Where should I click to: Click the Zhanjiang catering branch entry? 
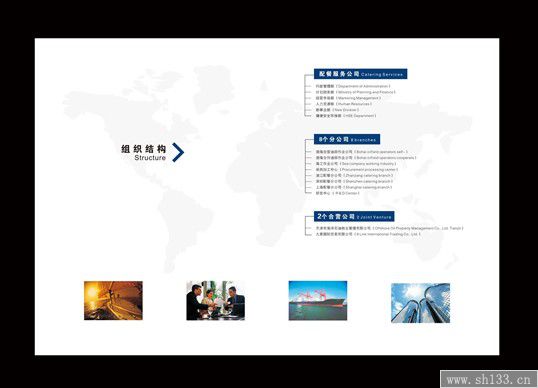[354, 175]
